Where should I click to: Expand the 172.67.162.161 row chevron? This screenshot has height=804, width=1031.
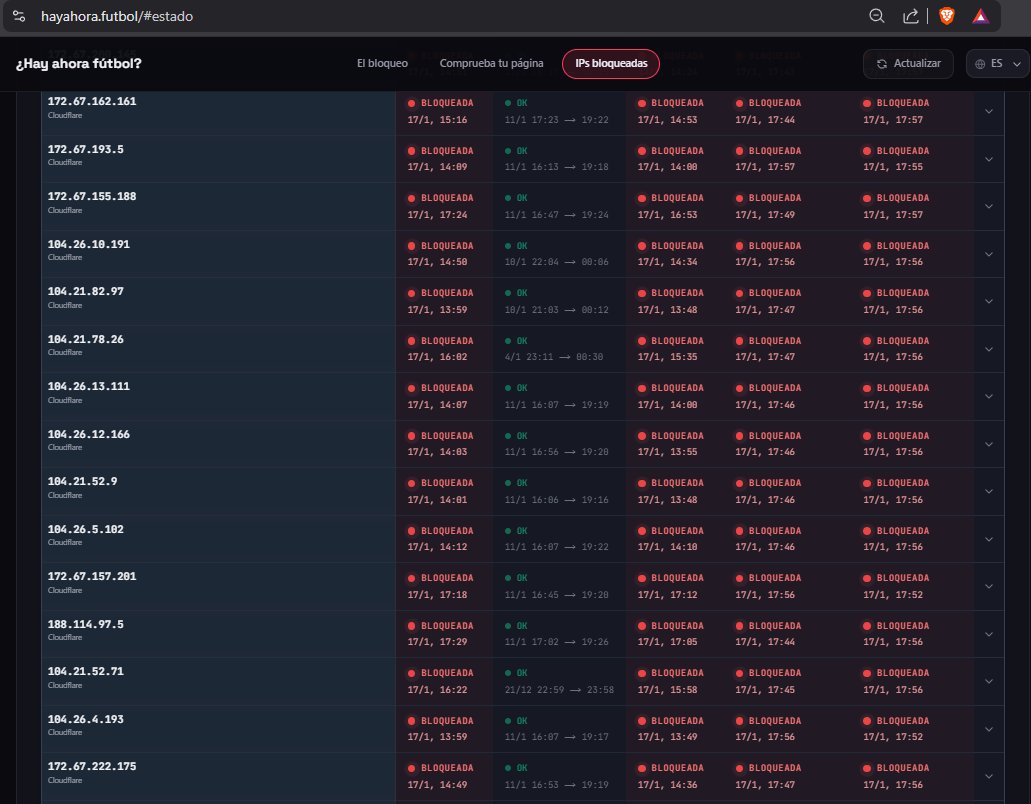point(988,111)
